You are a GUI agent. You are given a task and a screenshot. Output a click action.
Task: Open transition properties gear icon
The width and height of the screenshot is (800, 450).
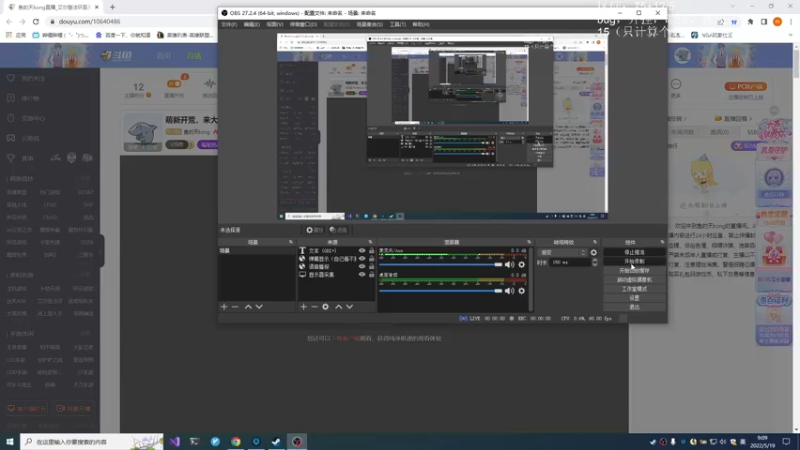click(593, 253)
